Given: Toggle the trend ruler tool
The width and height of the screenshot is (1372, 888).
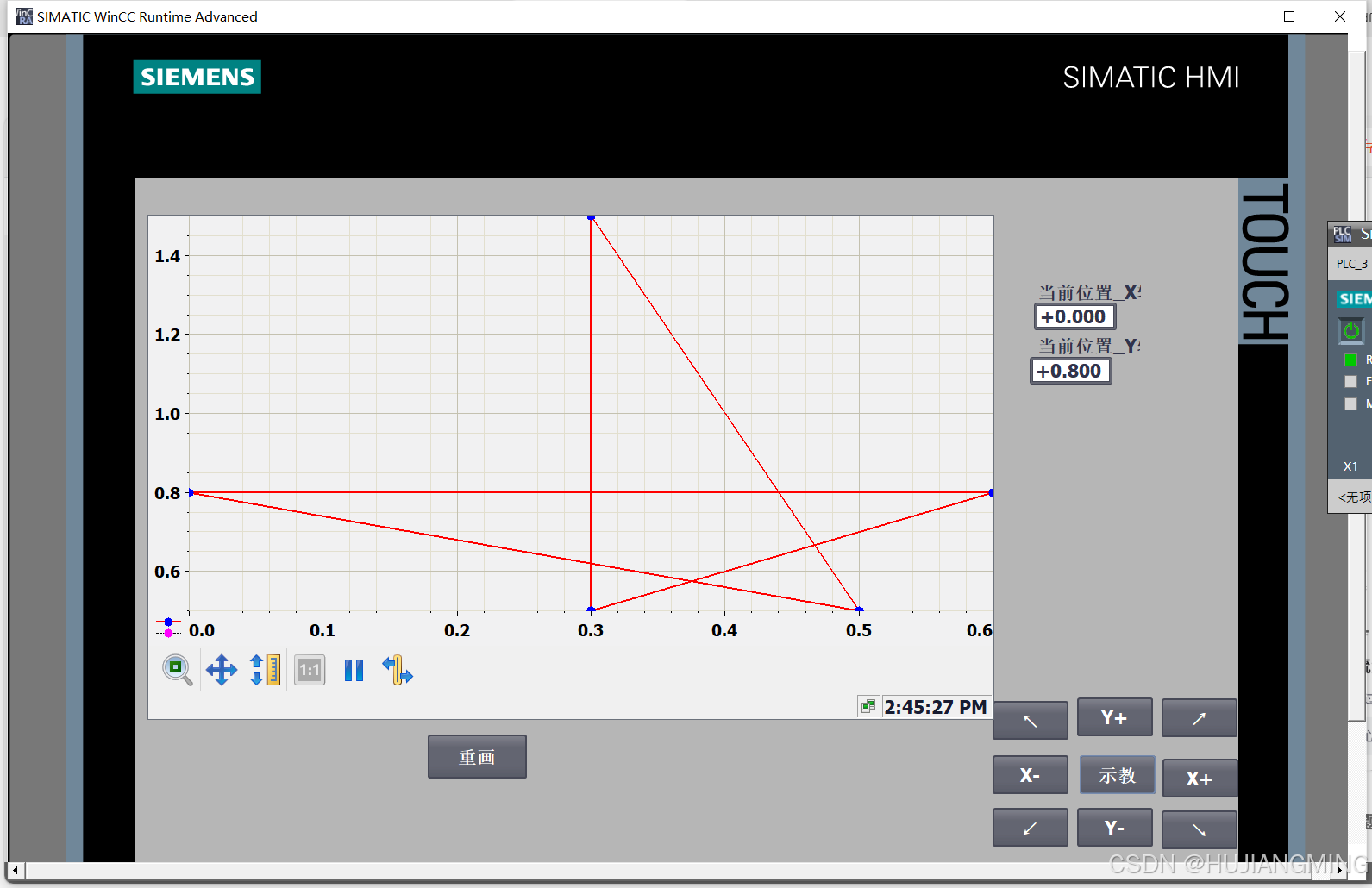Looking at the screenshot, I should 398,670.
